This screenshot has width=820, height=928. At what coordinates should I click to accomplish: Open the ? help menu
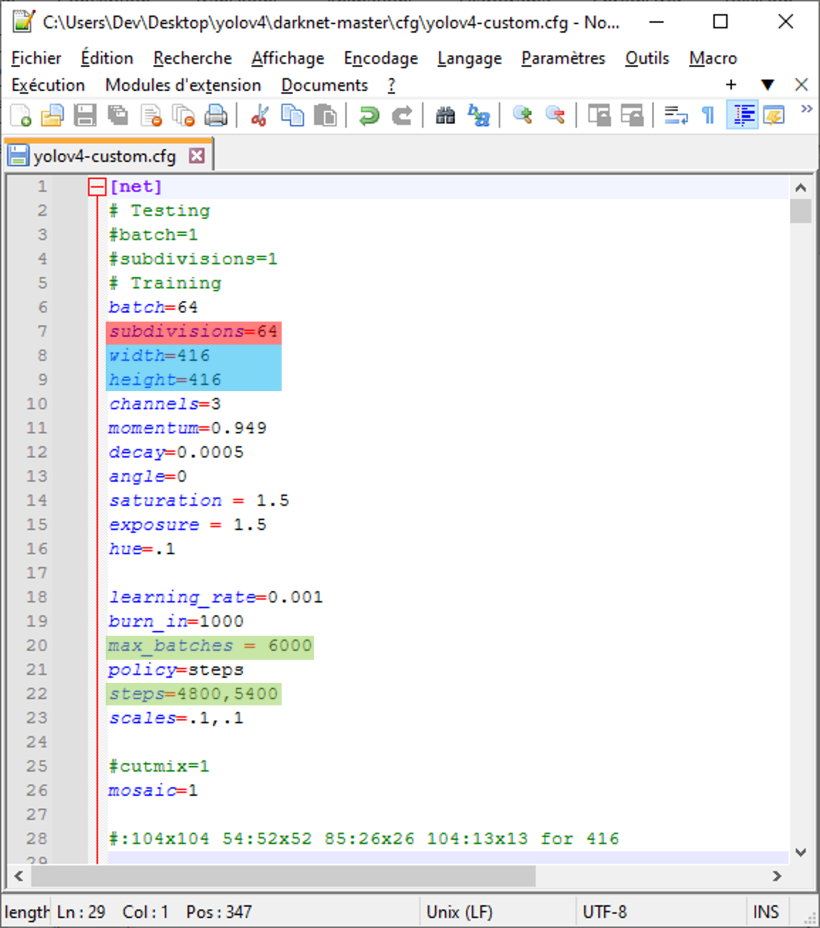(x=391, y=85)
